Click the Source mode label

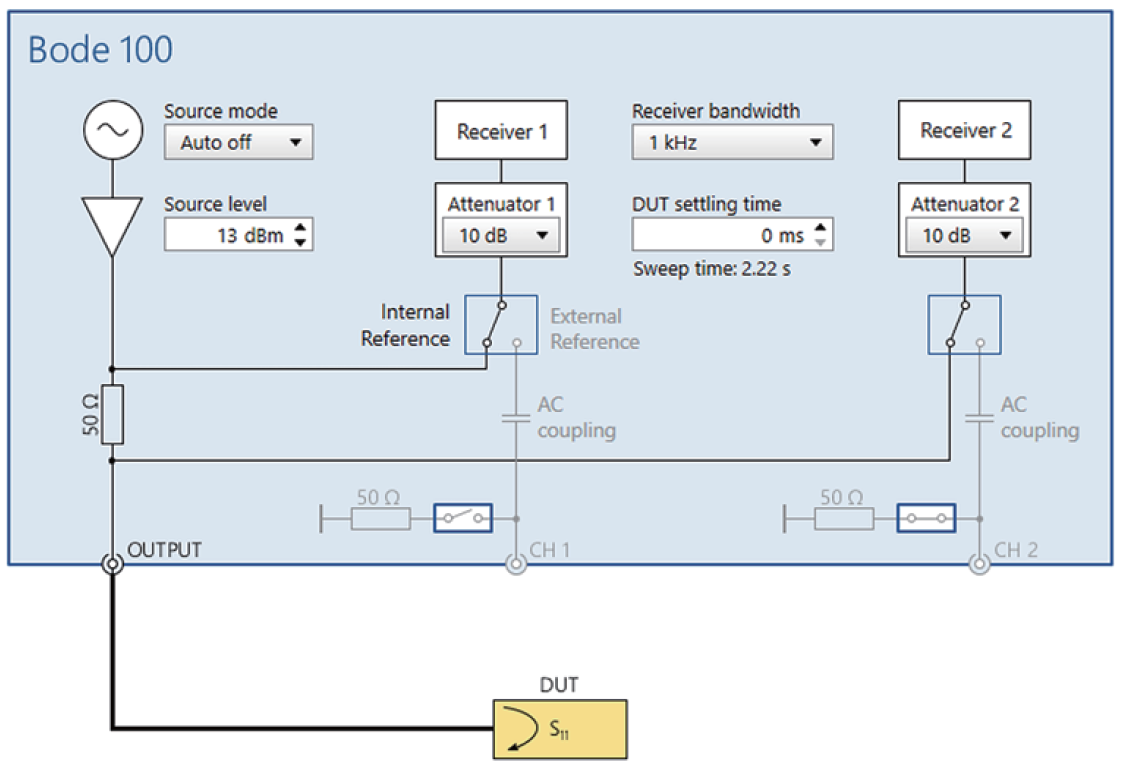coord(221,111)
